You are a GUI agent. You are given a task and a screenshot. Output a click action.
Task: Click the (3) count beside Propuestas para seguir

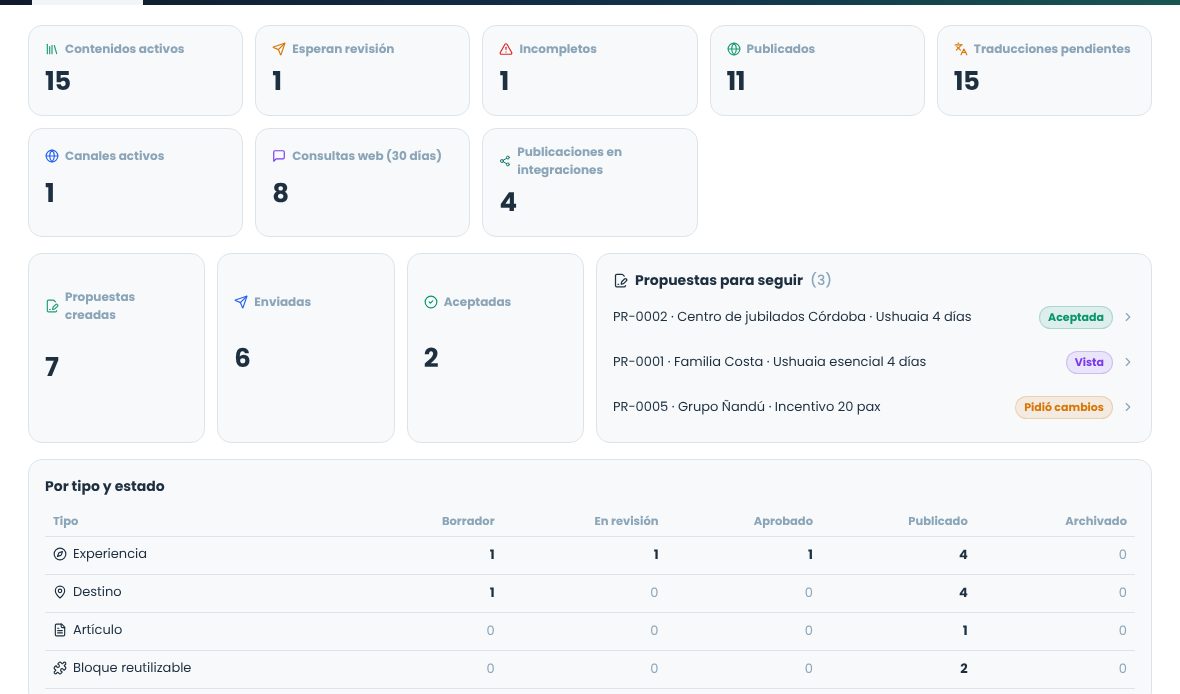pyautogui.click(x=821, y=280)
